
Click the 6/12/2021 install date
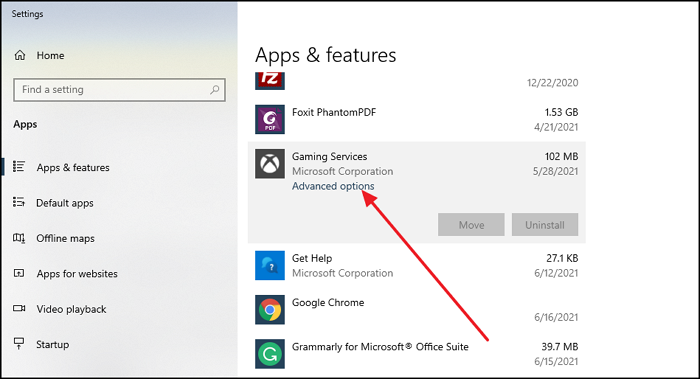(x=556, y=273)
